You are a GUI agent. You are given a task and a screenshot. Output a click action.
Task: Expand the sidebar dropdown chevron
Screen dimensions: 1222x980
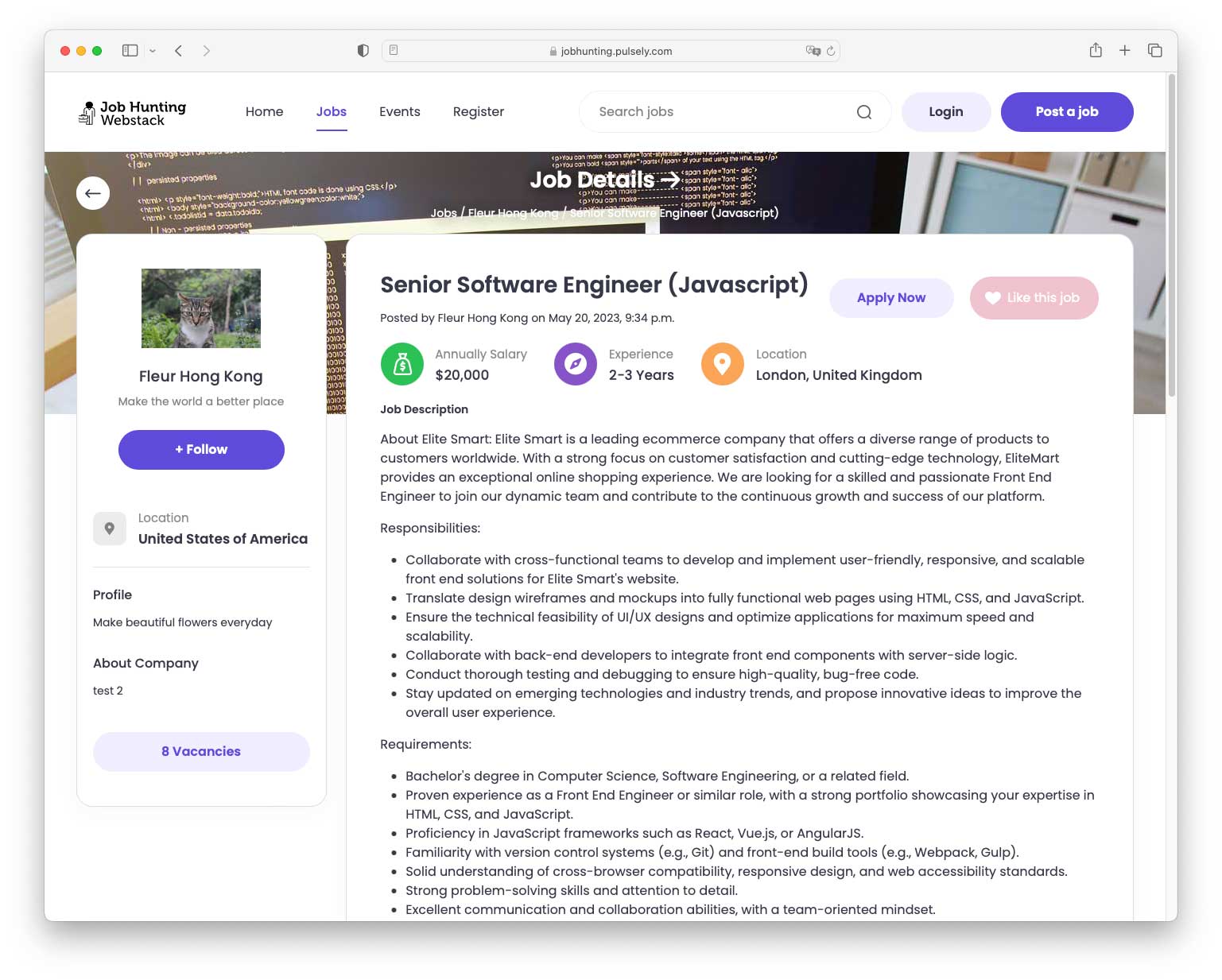pyautogui.click(x=153, y=51)
